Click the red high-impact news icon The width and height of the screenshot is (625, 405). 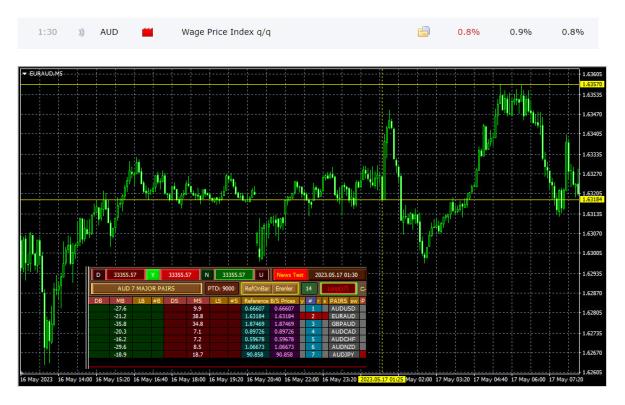point(147,32)
